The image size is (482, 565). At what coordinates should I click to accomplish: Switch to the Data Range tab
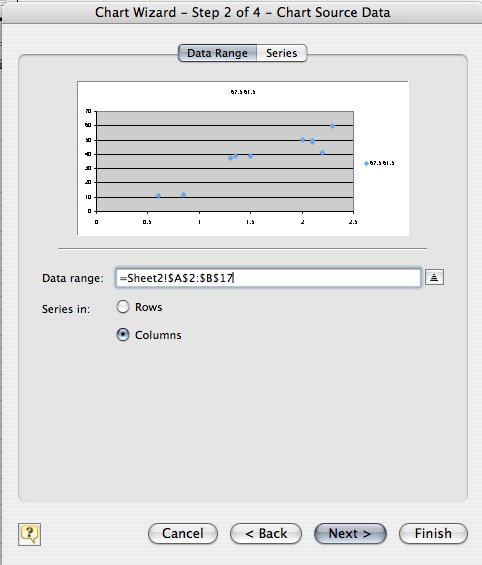click(217, 53)
